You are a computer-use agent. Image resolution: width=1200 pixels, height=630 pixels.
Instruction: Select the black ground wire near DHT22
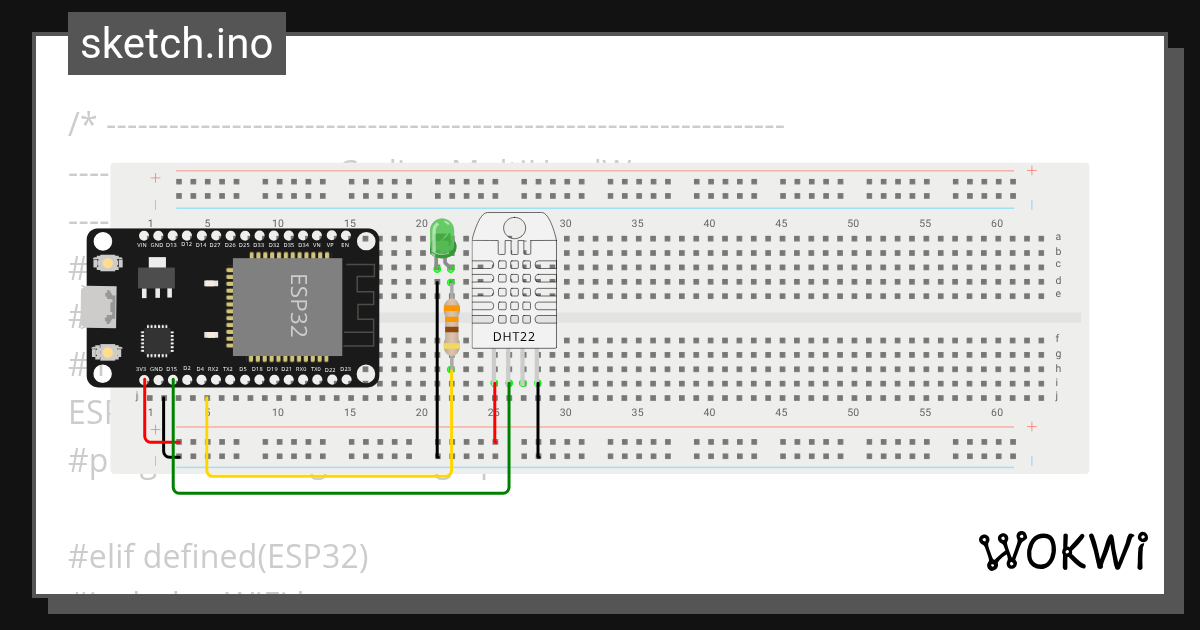pos(537,420)
